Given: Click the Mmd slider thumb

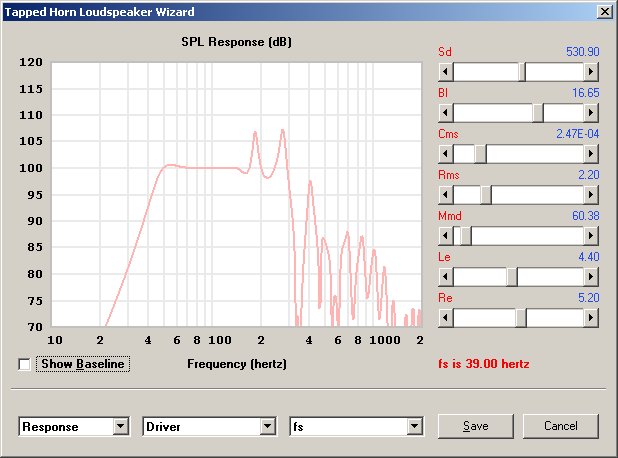Looking at the screenshot, I should tap(465, 236).
